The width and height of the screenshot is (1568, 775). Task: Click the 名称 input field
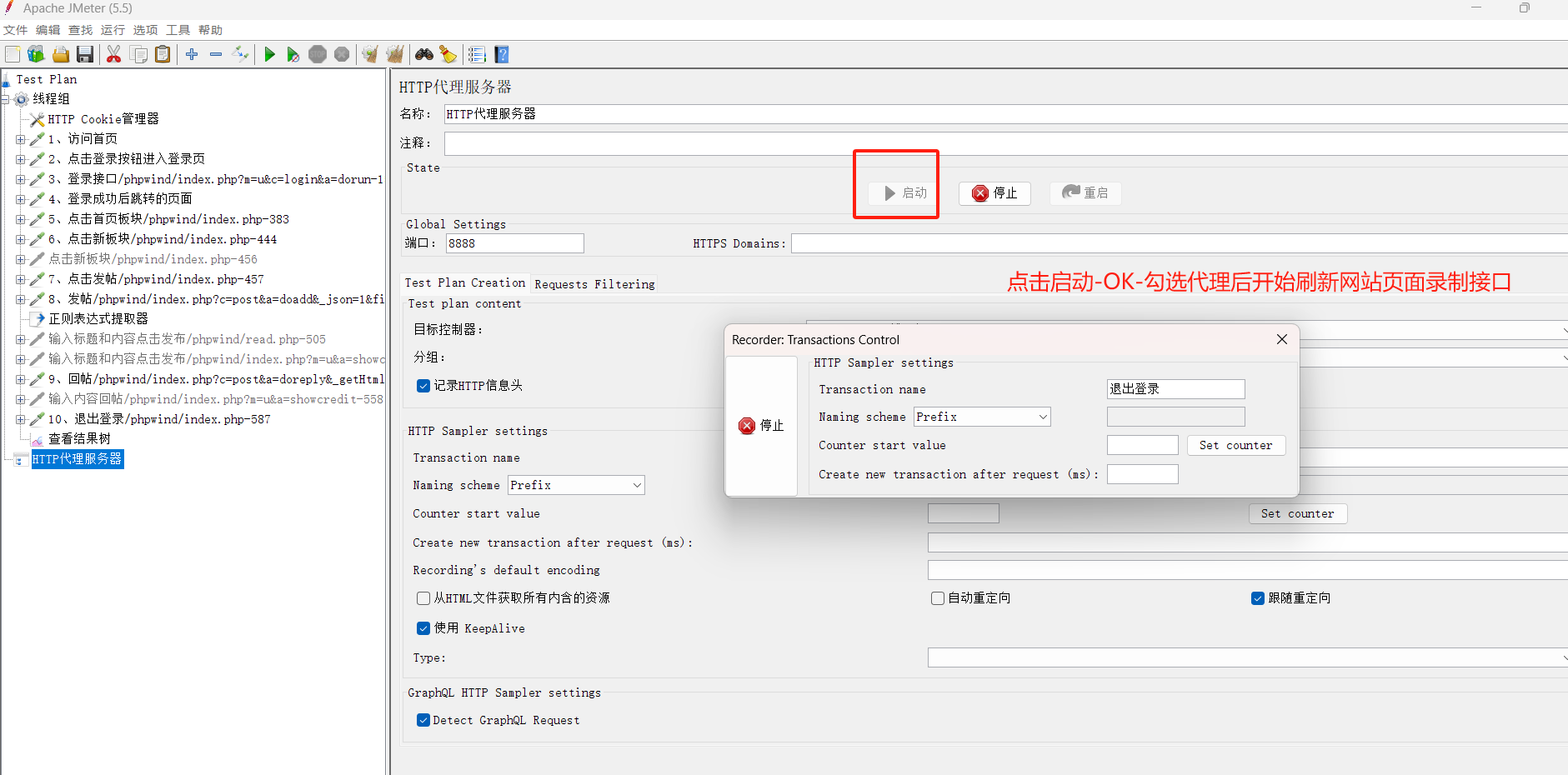pos(1006,114)
